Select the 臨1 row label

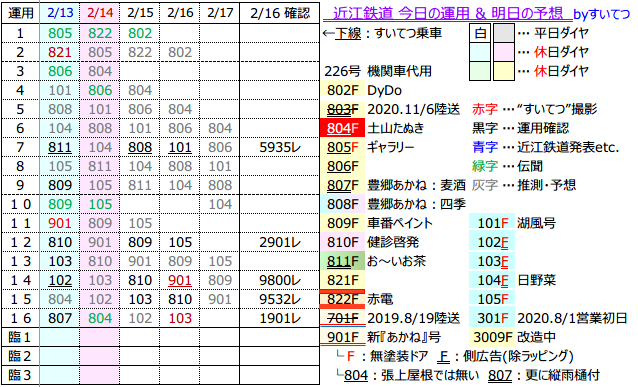click(x=20, y=337)
